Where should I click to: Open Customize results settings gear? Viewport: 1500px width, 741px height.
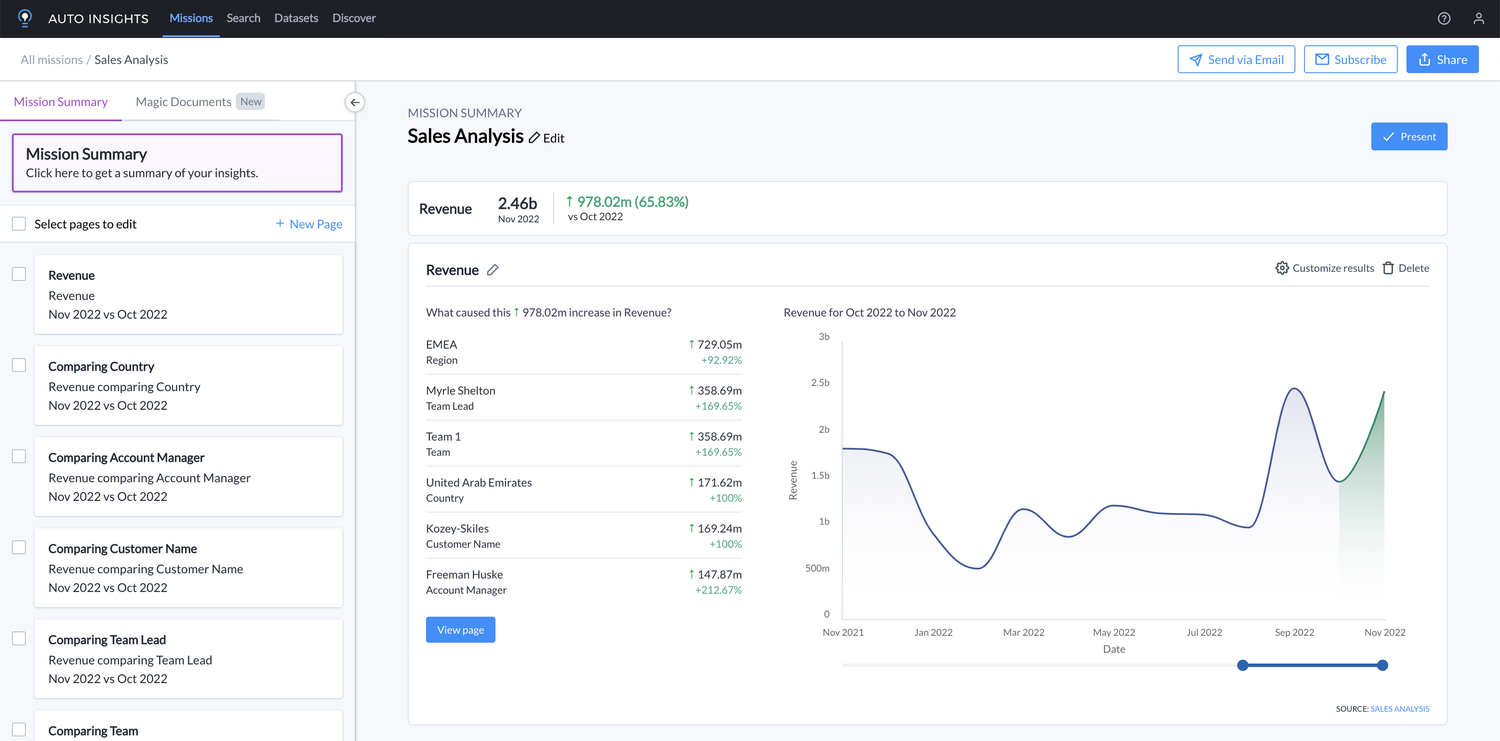1281,268
